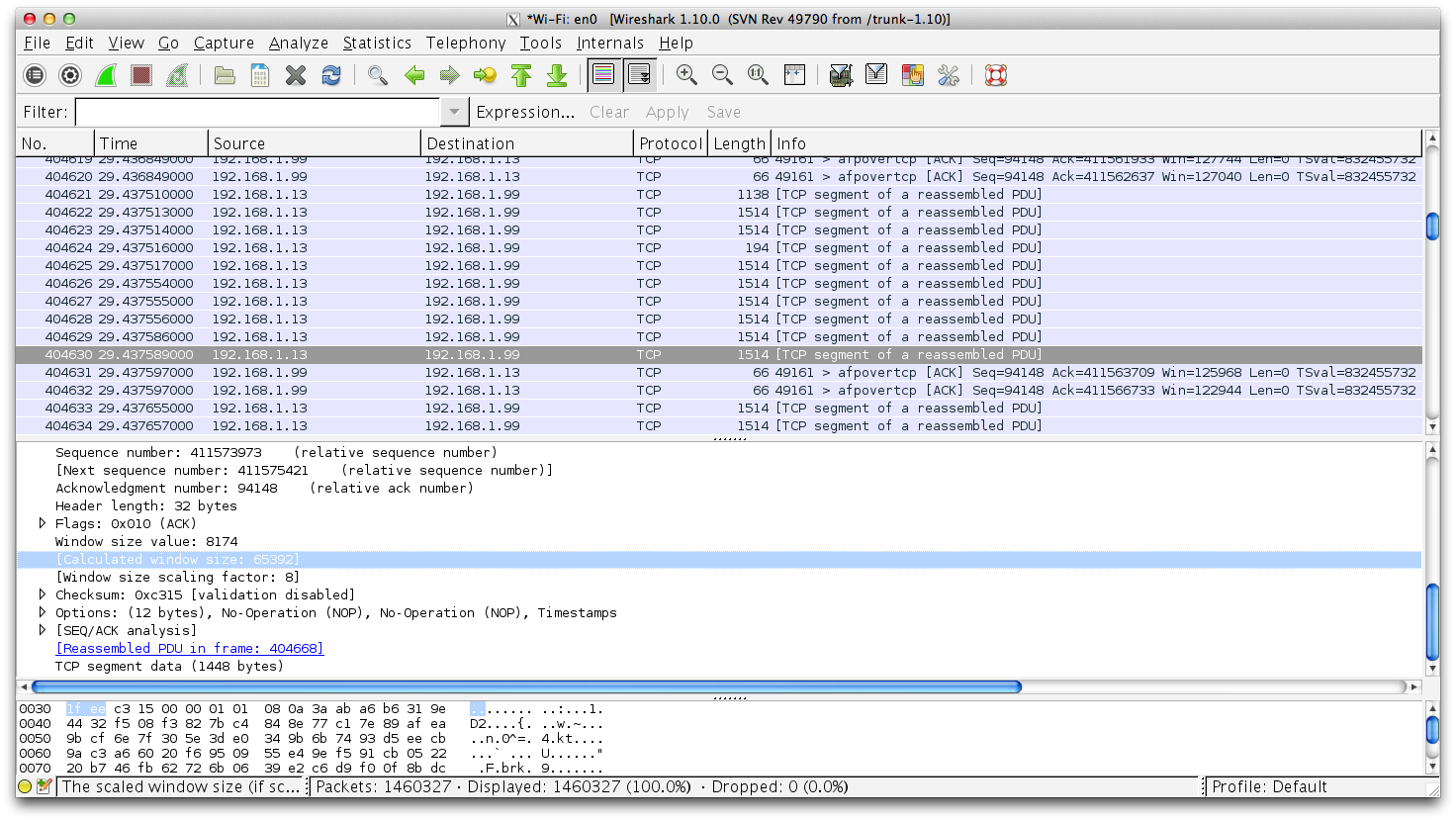Viewport: 1456px width, 821px height.
Task: Reload this capture file icon
Action: (331, 75)
